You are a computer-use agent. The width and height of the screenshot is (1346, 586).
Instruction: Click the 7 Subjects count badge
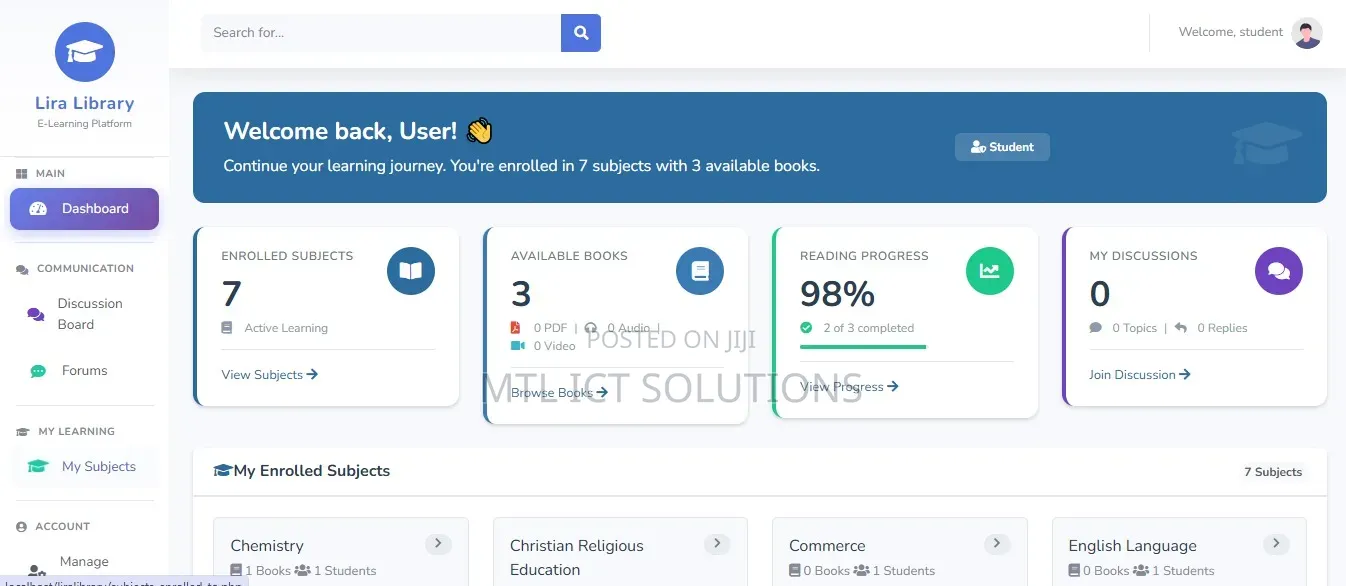pyautogui.click(x=1273, y=472)
